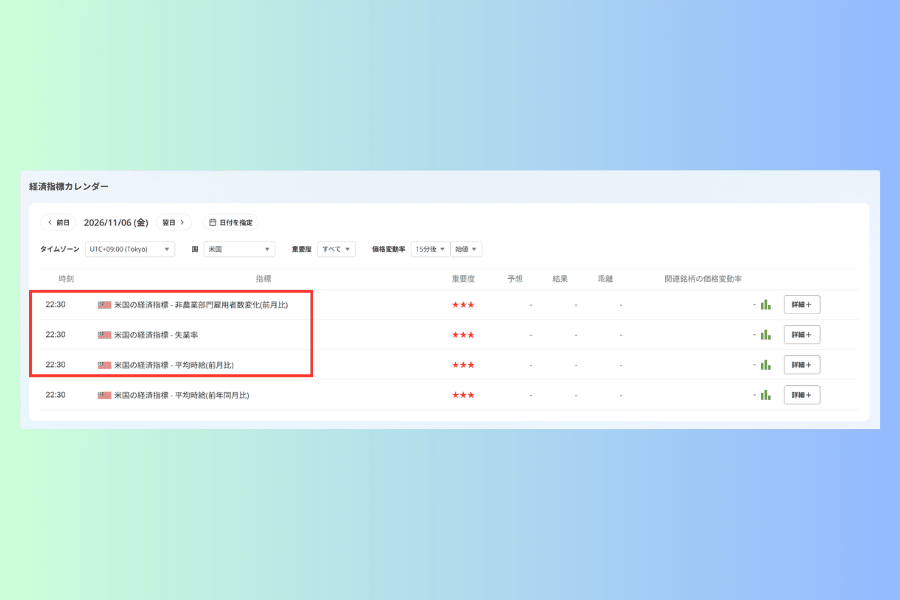900x600 pixels.
Task: Click the 結果 column header
Action: [560, 279]
